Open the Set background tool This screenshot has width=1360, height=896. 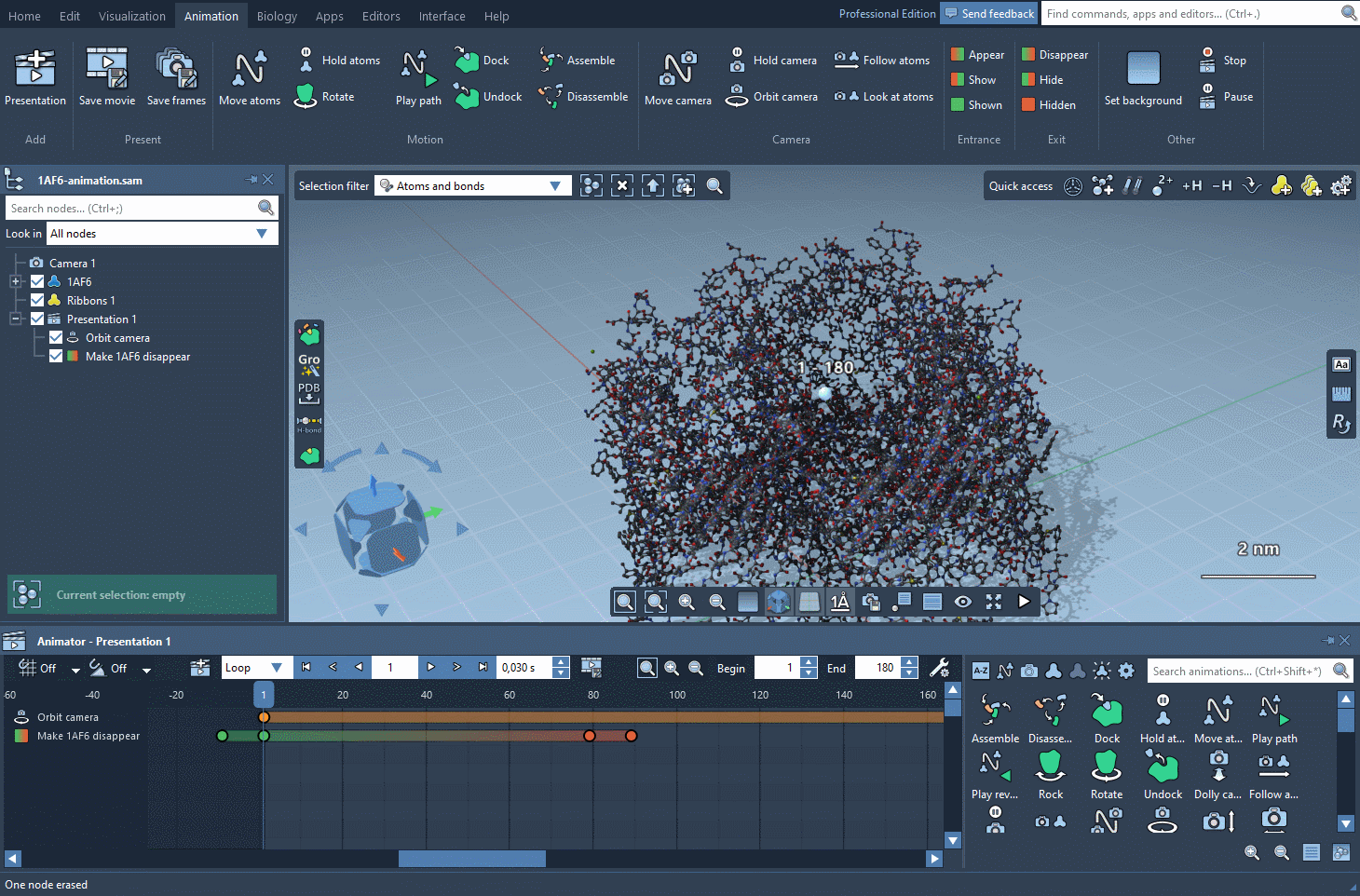(1142, 75)
